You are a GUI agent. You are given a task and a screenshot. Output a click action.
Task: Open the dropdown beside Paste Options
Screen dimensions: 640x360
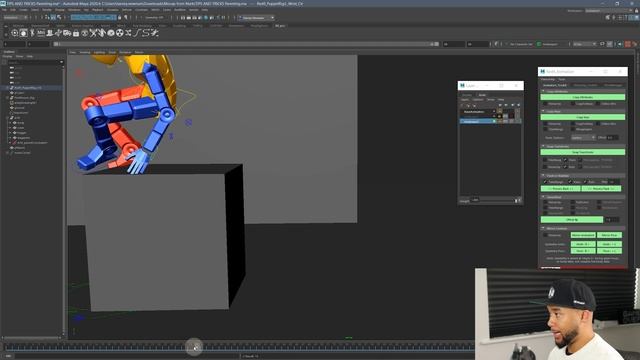(x=582, y=138)
